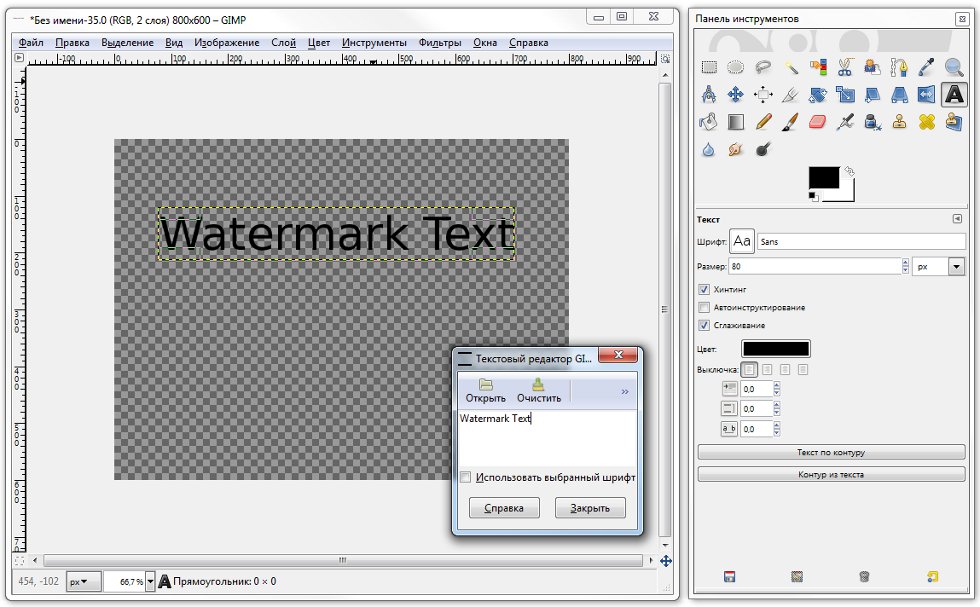Select the Rectangle Select tool
Image resolution: width=980 pixels, height=607 pixels.
[709, 68]
